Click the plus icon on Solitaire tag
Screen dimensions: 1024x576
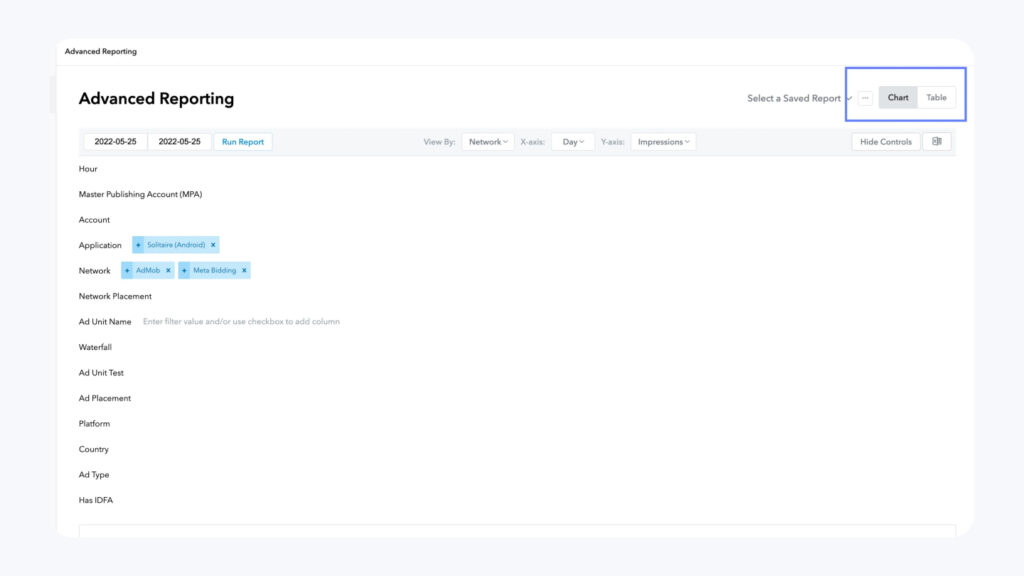[138, 245]
